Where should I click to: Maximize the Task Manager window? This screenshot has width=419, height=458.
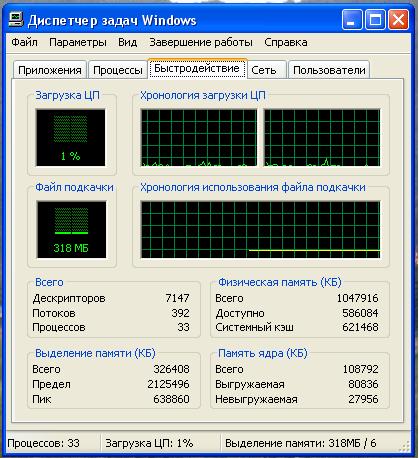(375, 20)
